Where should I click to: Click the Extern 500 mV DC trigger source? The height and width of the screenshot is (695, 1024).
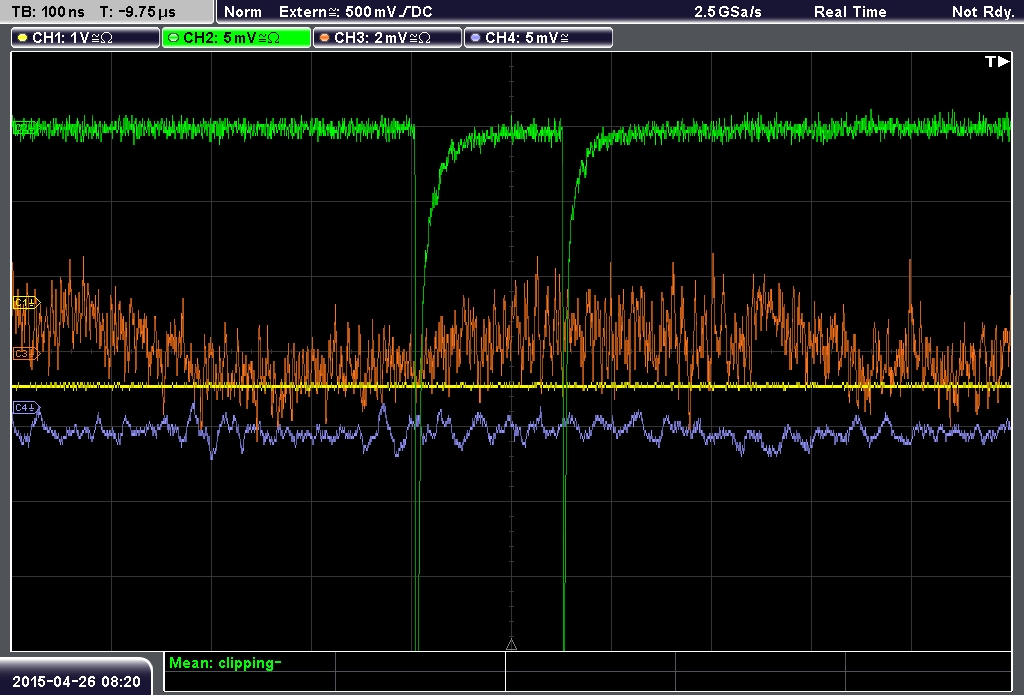pos(356,12)
